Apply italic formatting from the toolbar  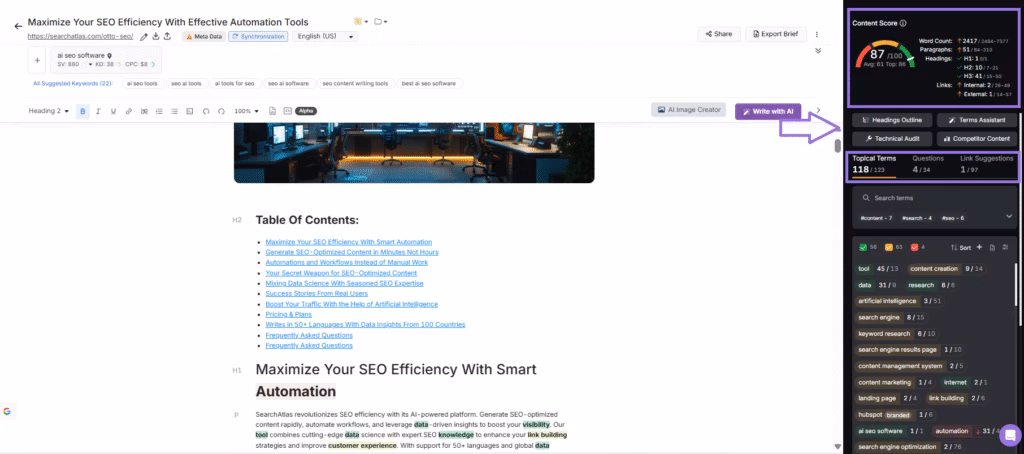tap(98, 111)
